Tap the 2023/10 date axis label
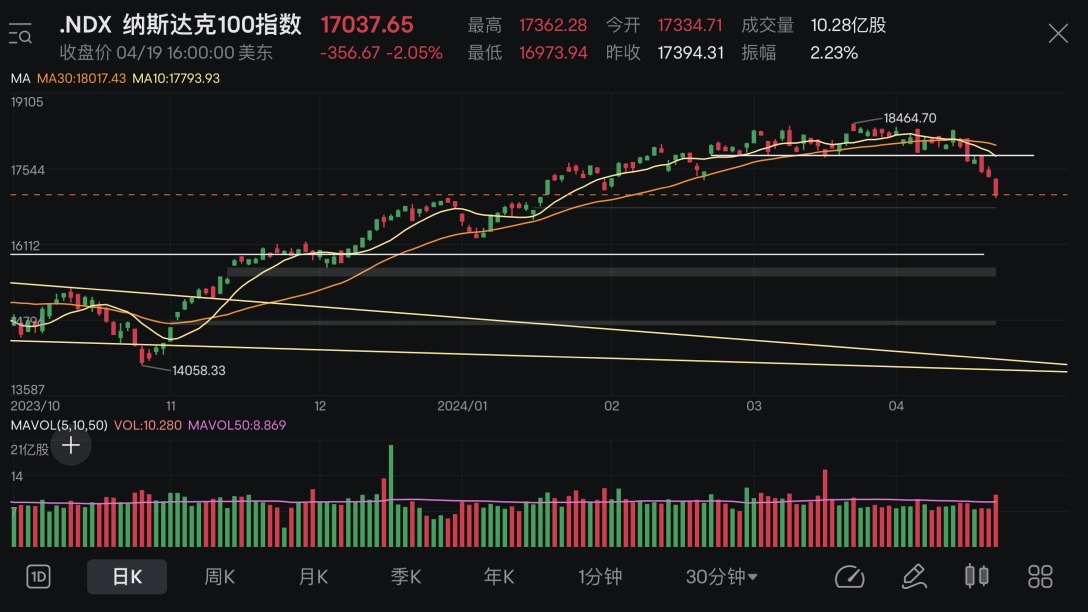The width and height of the screenshot is (1088, 612). coord(35,406)
